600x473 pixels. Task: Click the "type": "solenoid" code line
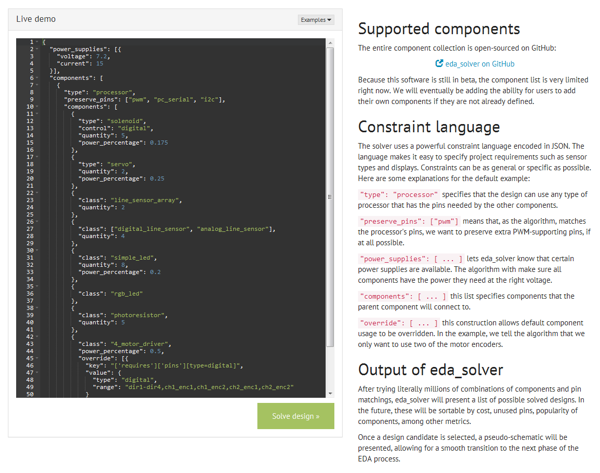112,121
